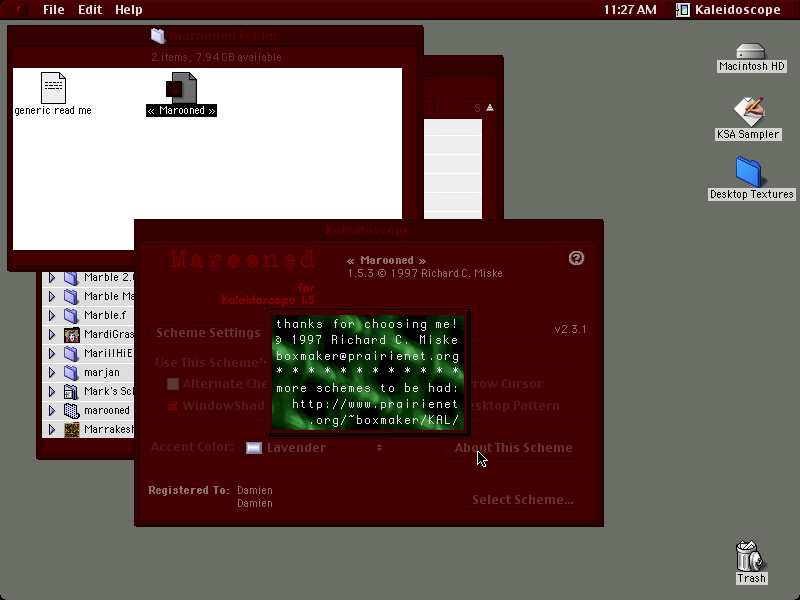Screen dimensions: 800x600
Task: Open the Accent Color Lavender dropdown
Action: pyautogui.click(x=315, y=447)
